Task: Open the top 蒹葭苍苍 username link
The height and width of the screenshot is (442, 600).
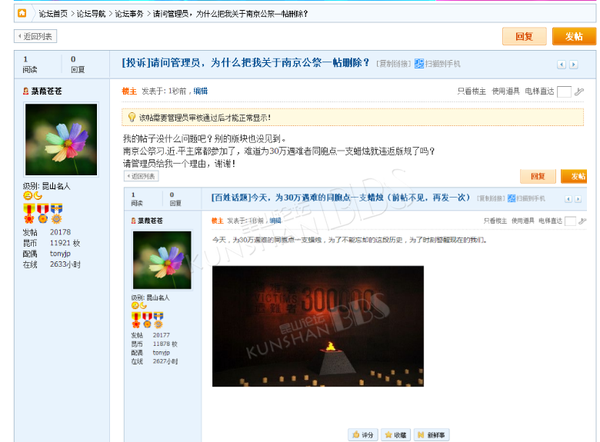Action: (x=47, y=91)
